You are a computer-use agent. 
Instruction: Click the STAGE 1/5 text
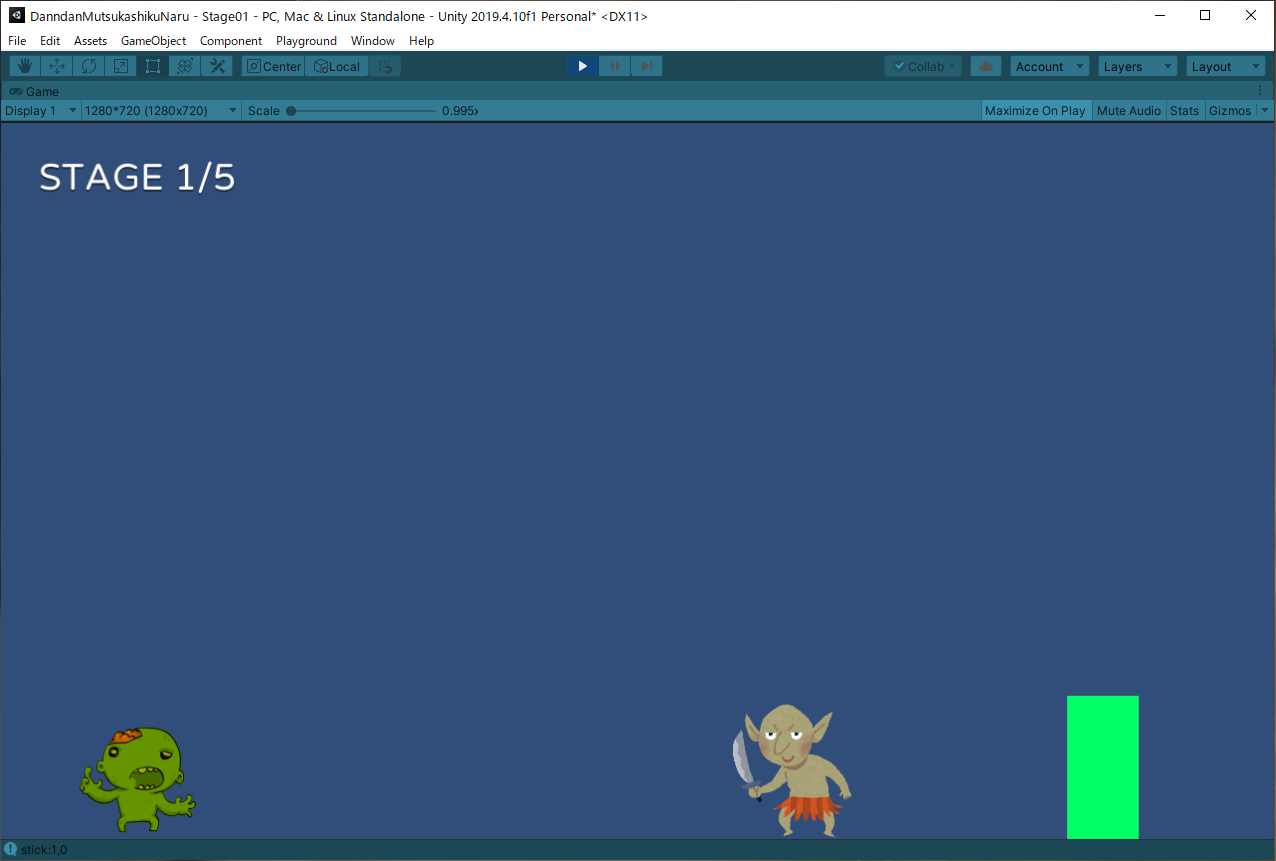pyautogui.click(x=137, y=177)
